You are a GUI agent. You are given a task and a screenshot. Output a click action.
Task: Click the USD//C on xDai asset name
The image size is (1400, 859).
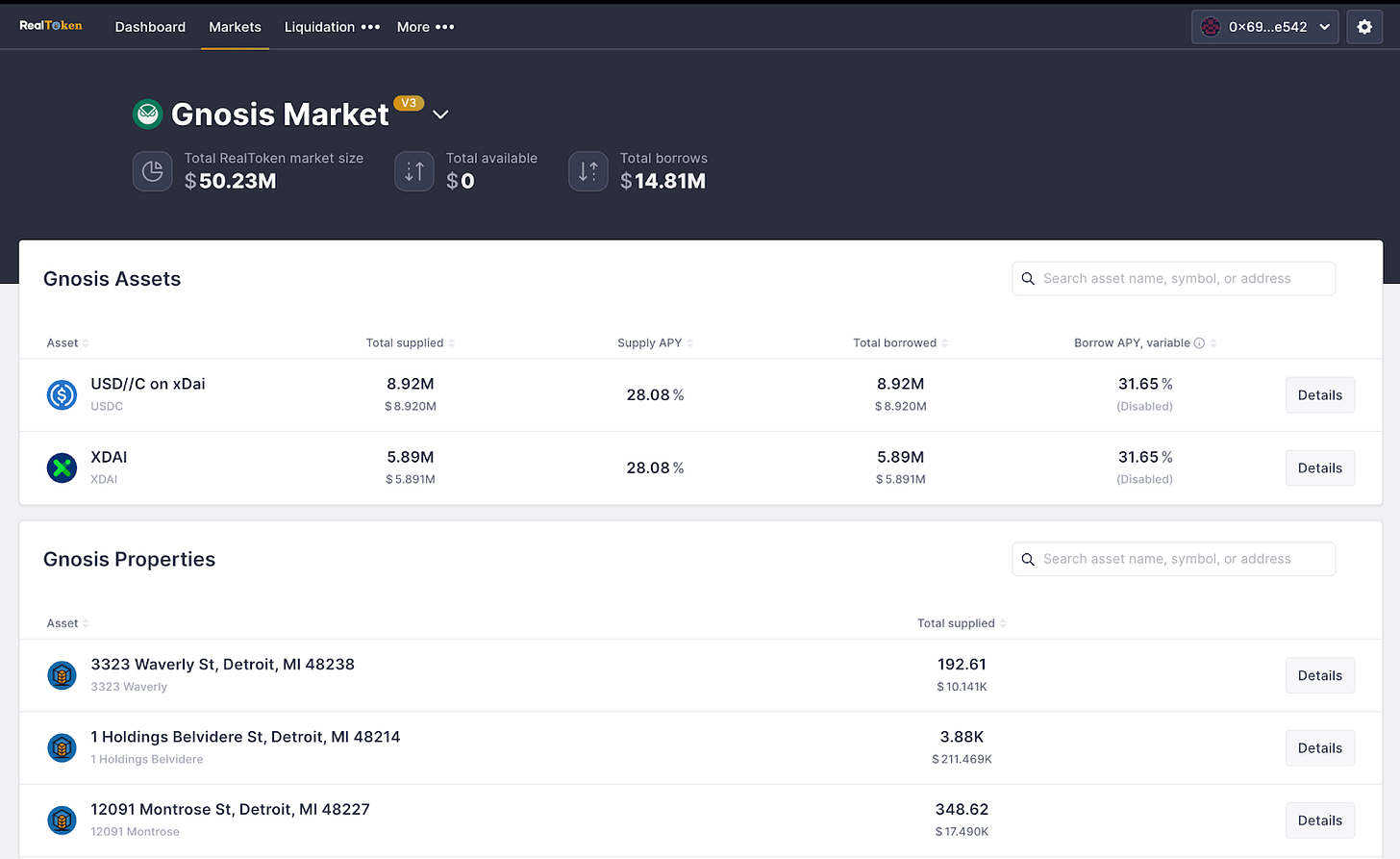[x=148, y=384]
